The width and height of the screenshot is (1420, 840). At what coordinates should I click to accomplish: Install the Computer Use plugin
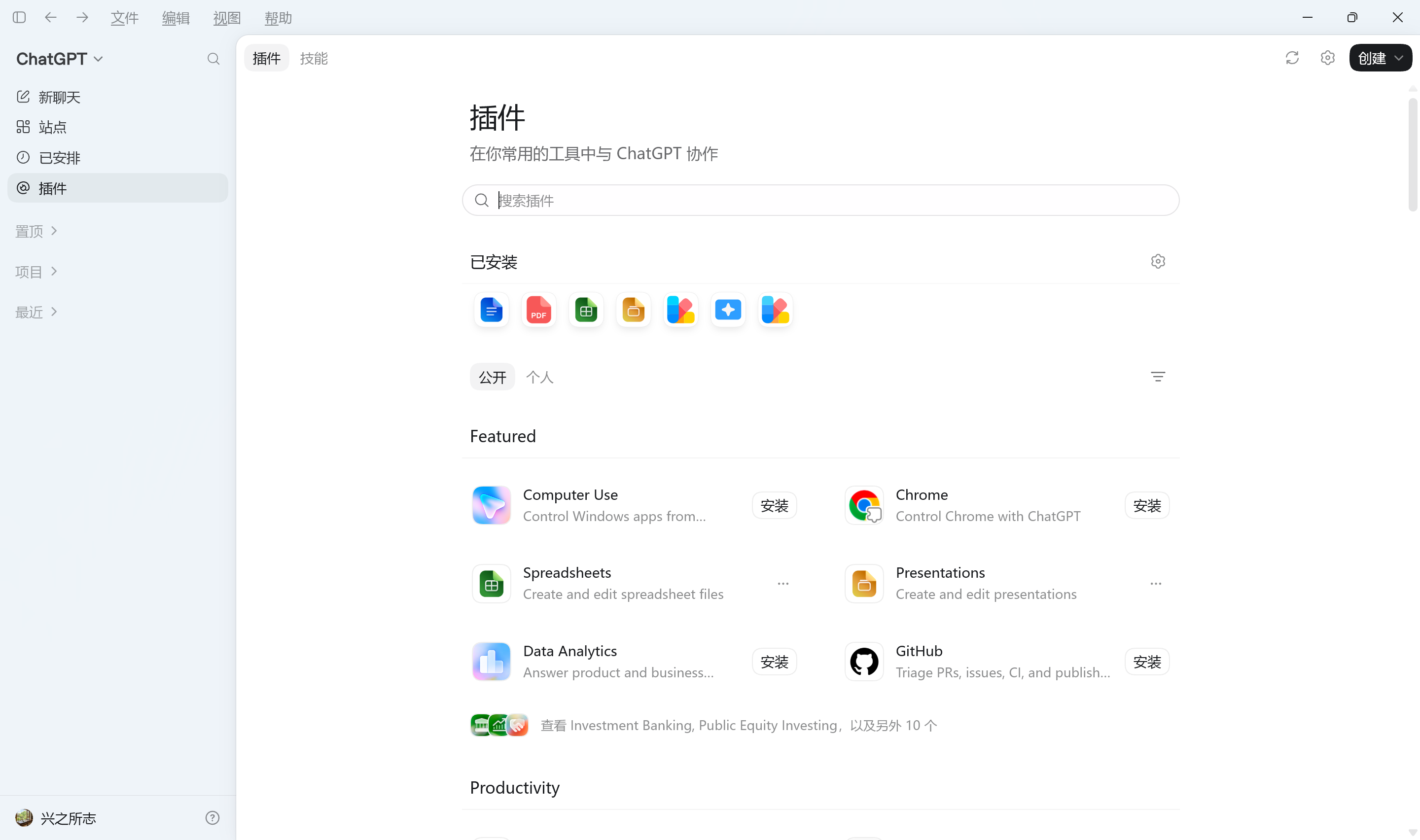click(774, 505)
